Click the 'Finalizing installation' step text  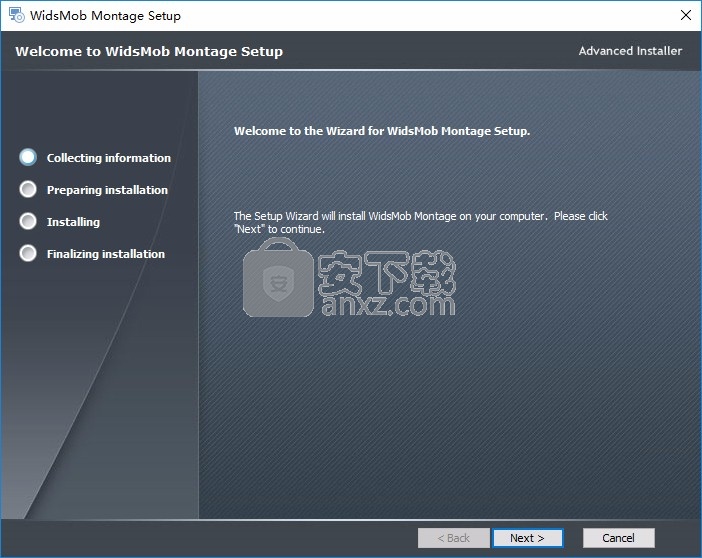[106, 254]
